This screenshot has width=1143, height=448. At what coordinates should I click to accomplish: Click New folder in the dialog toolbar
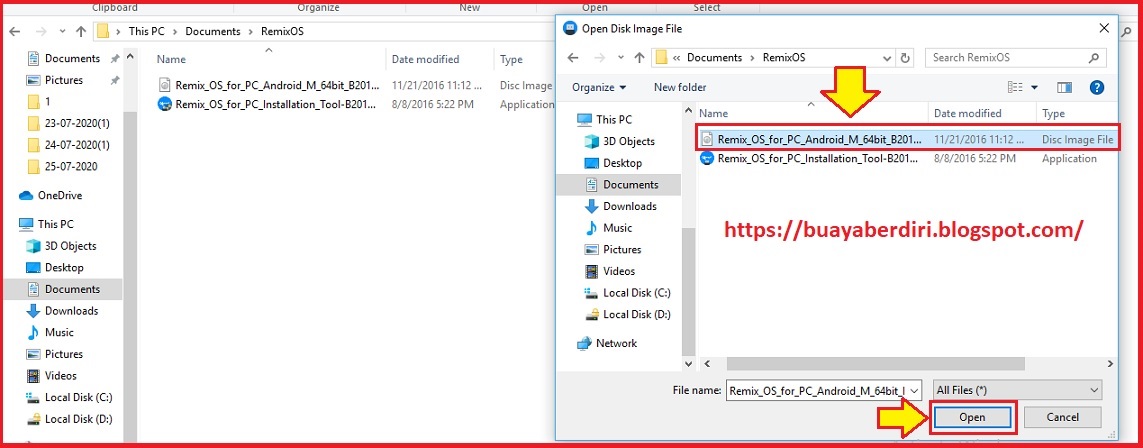click(x=680, y=87)
